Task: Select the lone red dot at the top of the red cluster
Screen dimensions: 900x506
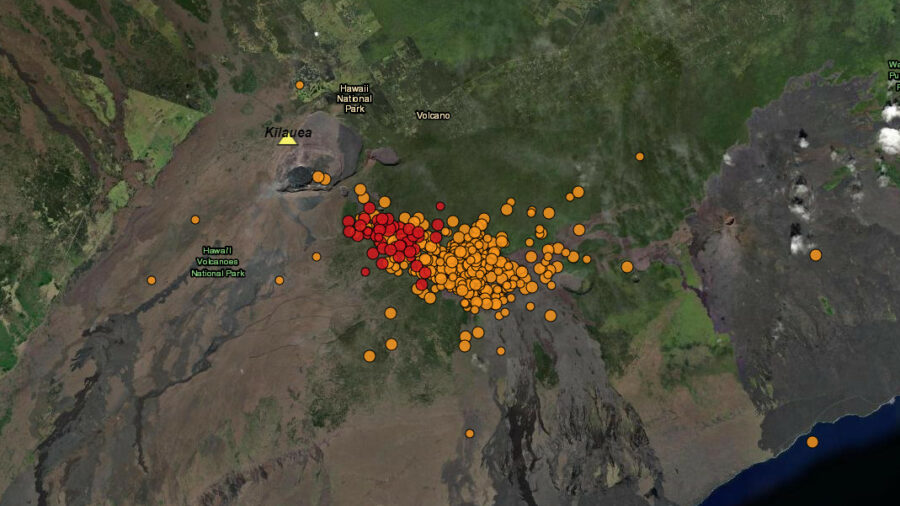Action: [440, 206]
